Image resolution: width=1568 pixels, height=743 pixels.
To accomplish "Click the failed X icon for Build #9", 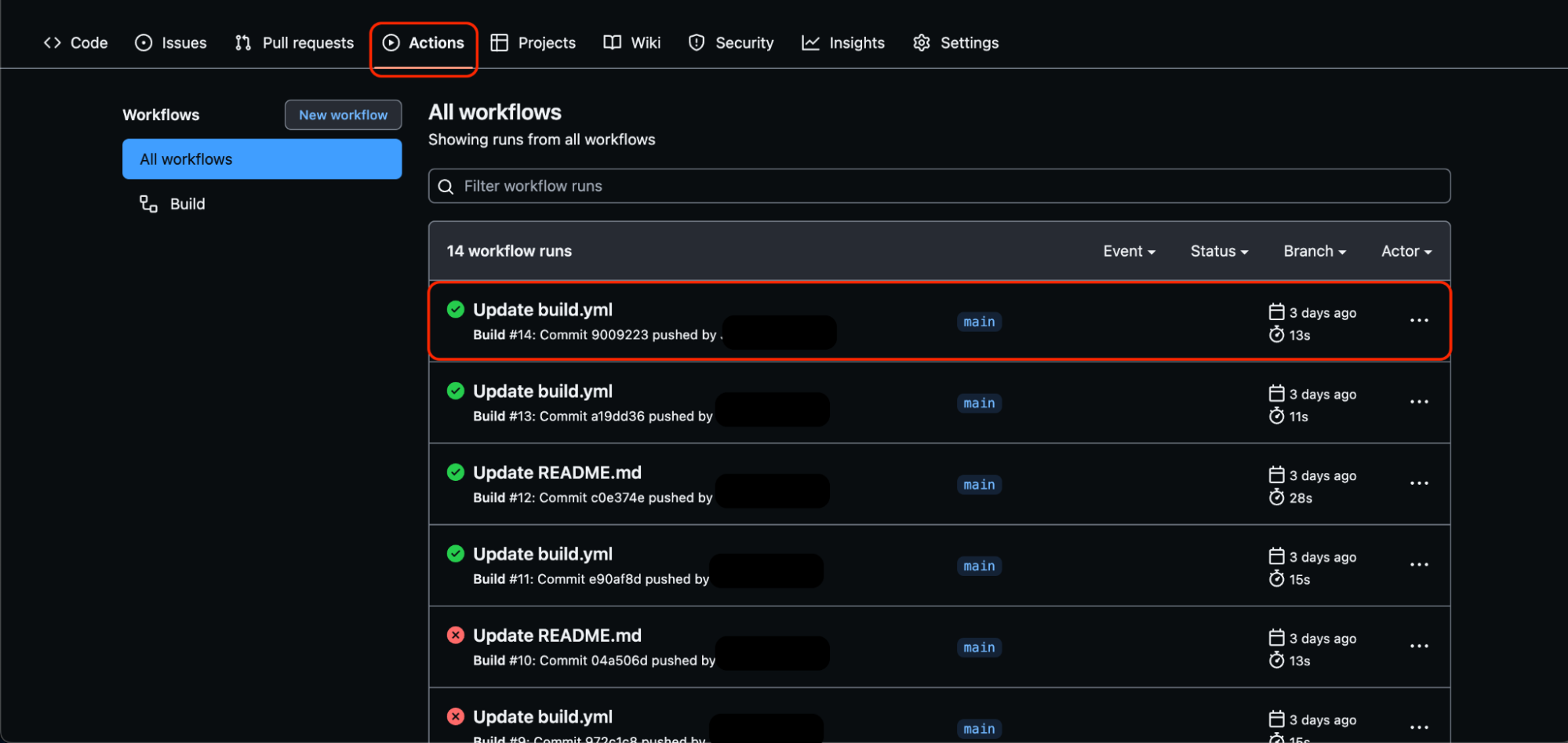I will (x=456, y=716).
